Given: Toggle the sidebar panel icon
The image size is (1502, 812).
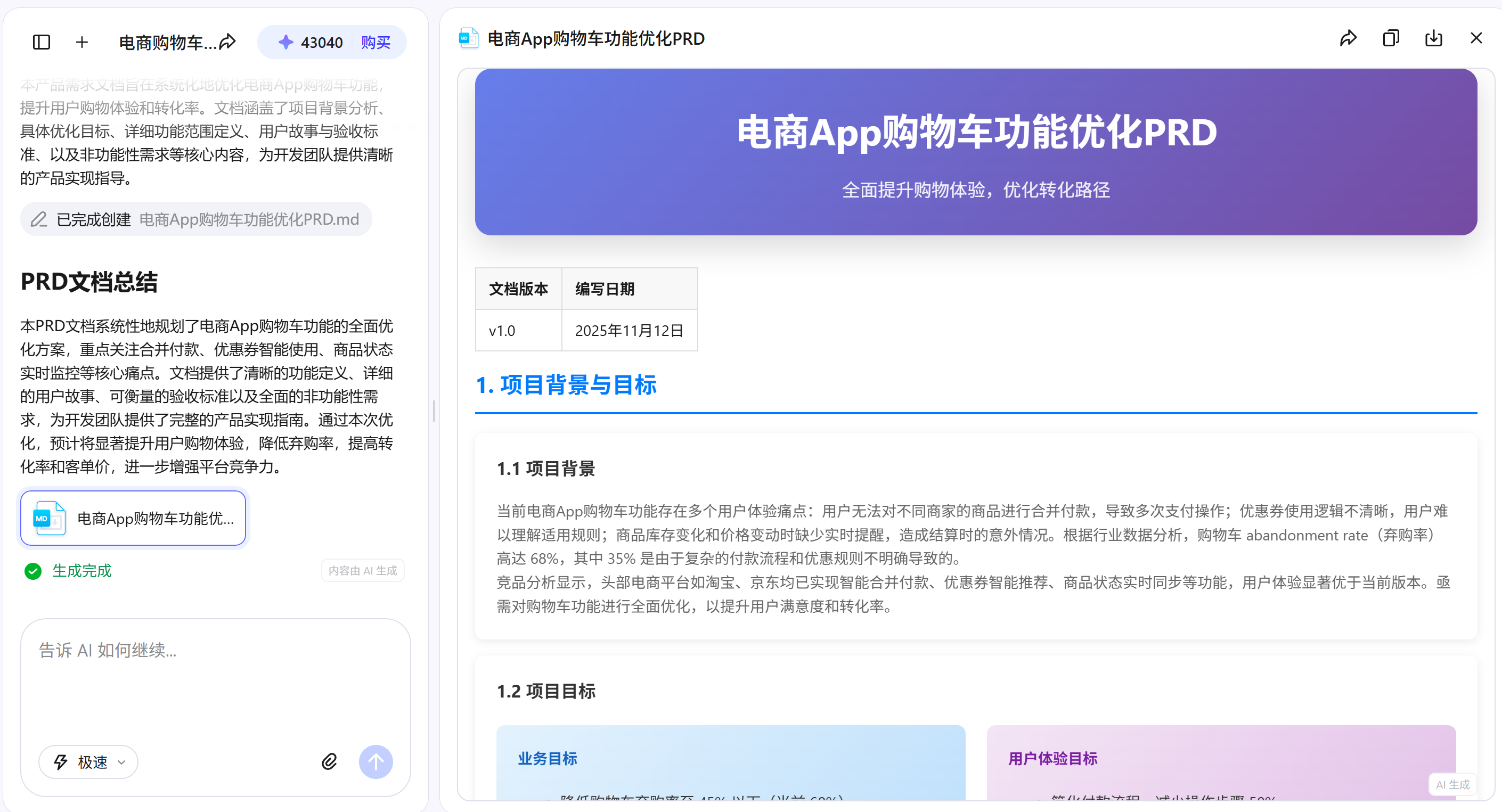Looking at the screenshot, I should (40, 42).
